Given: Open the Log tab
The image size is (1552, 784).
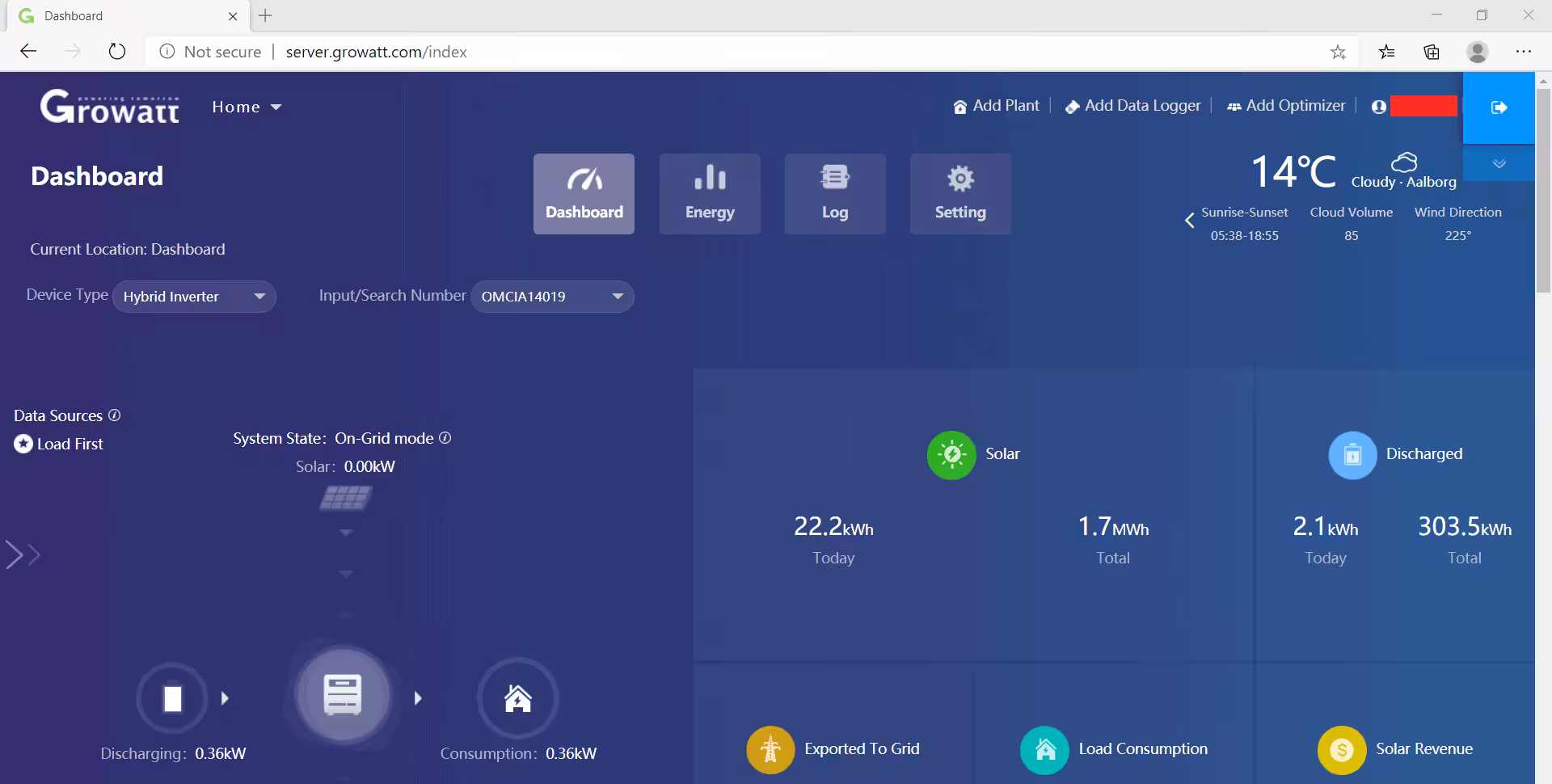Looking at the screenshot, I should tap(835, 194).
